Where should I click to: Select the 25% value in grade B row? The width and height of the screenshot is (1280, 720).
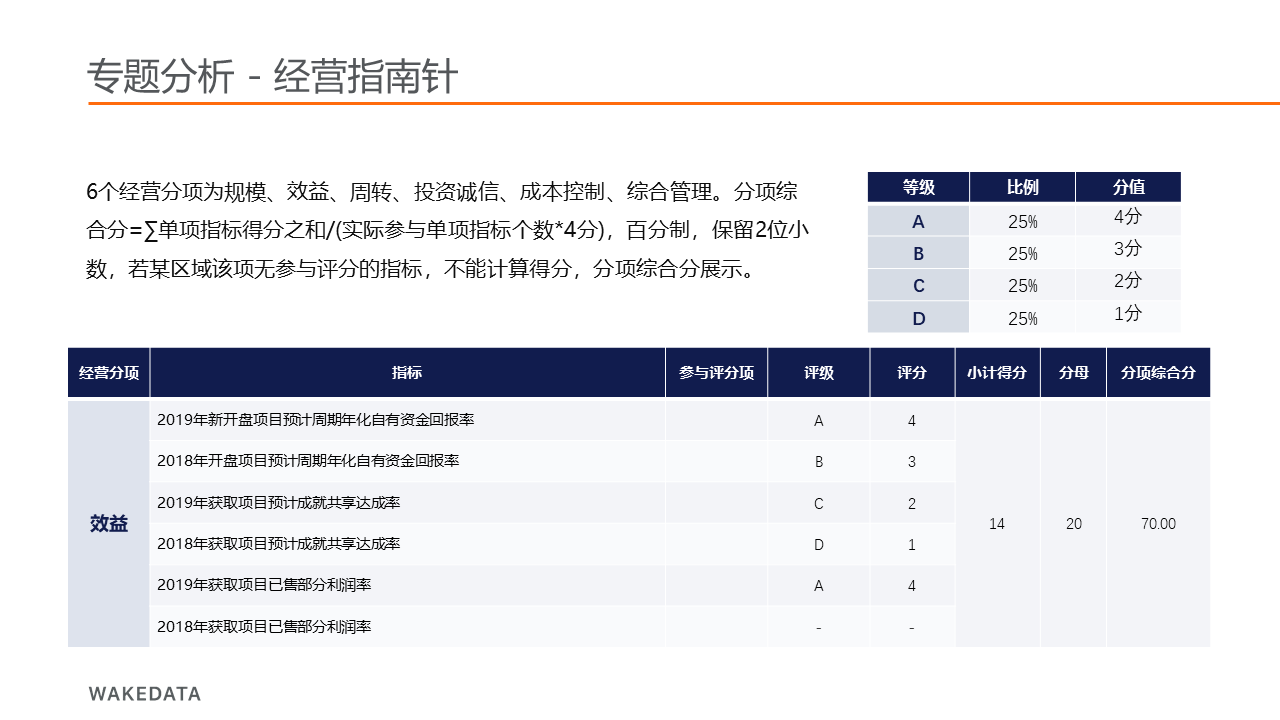pyautogui.click(x=1022, y=253)
